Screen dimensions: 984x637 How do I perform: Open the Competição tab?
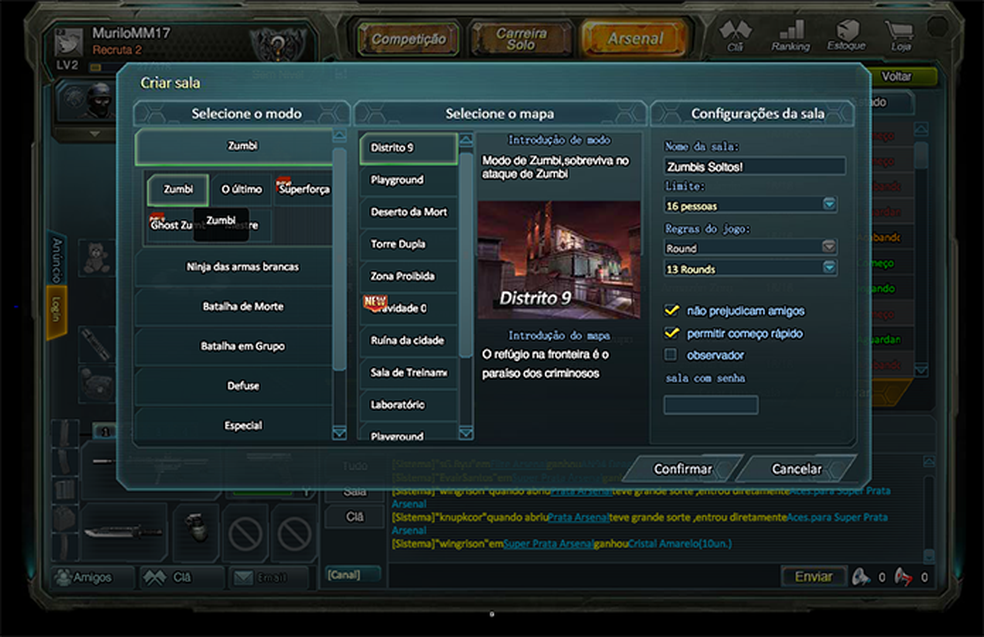click(x=409, y=39)
